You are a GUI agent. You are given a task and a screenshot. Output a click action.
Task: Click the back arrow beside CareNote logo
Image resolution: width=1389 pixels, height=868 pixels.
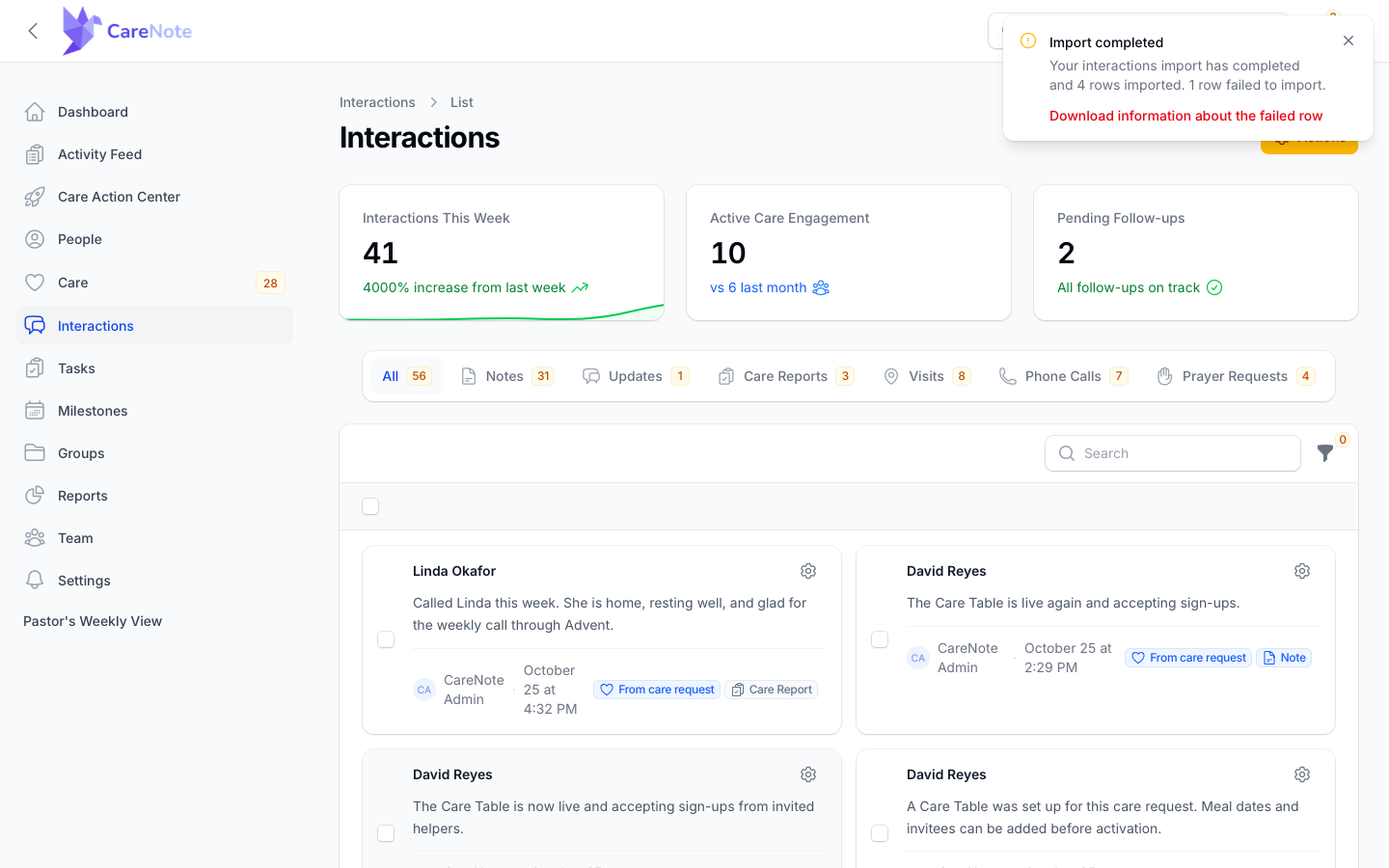[33, 31]
